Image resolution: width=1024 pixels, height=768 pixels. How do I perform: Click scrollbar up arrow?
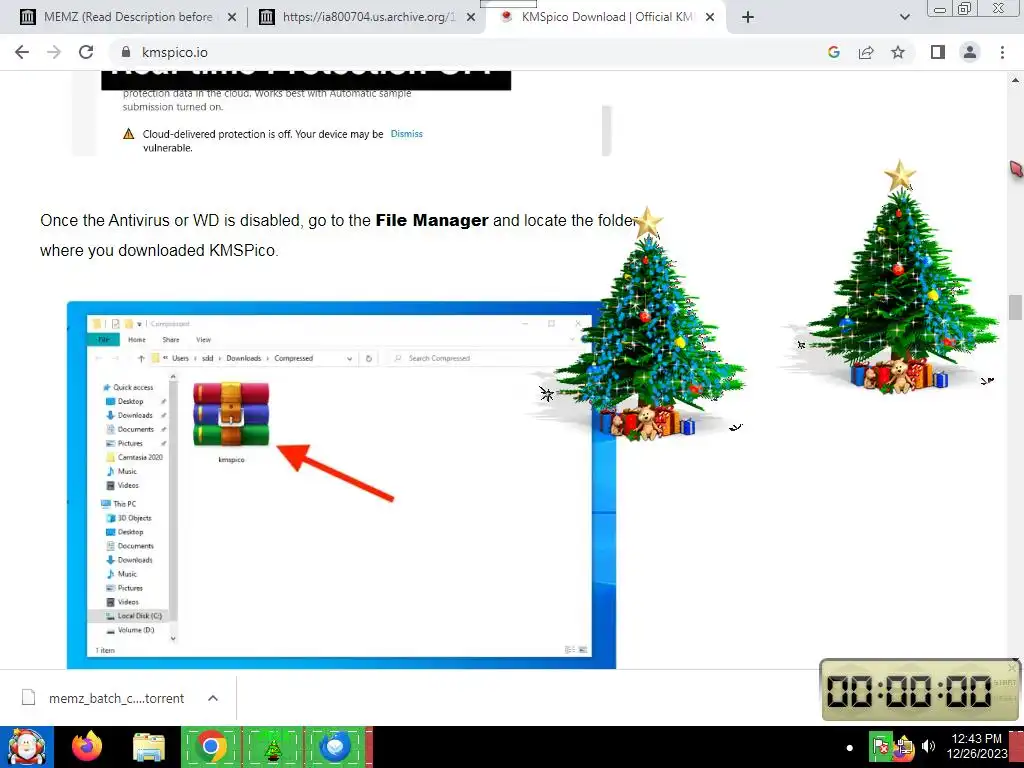[x=1015, y=80]
